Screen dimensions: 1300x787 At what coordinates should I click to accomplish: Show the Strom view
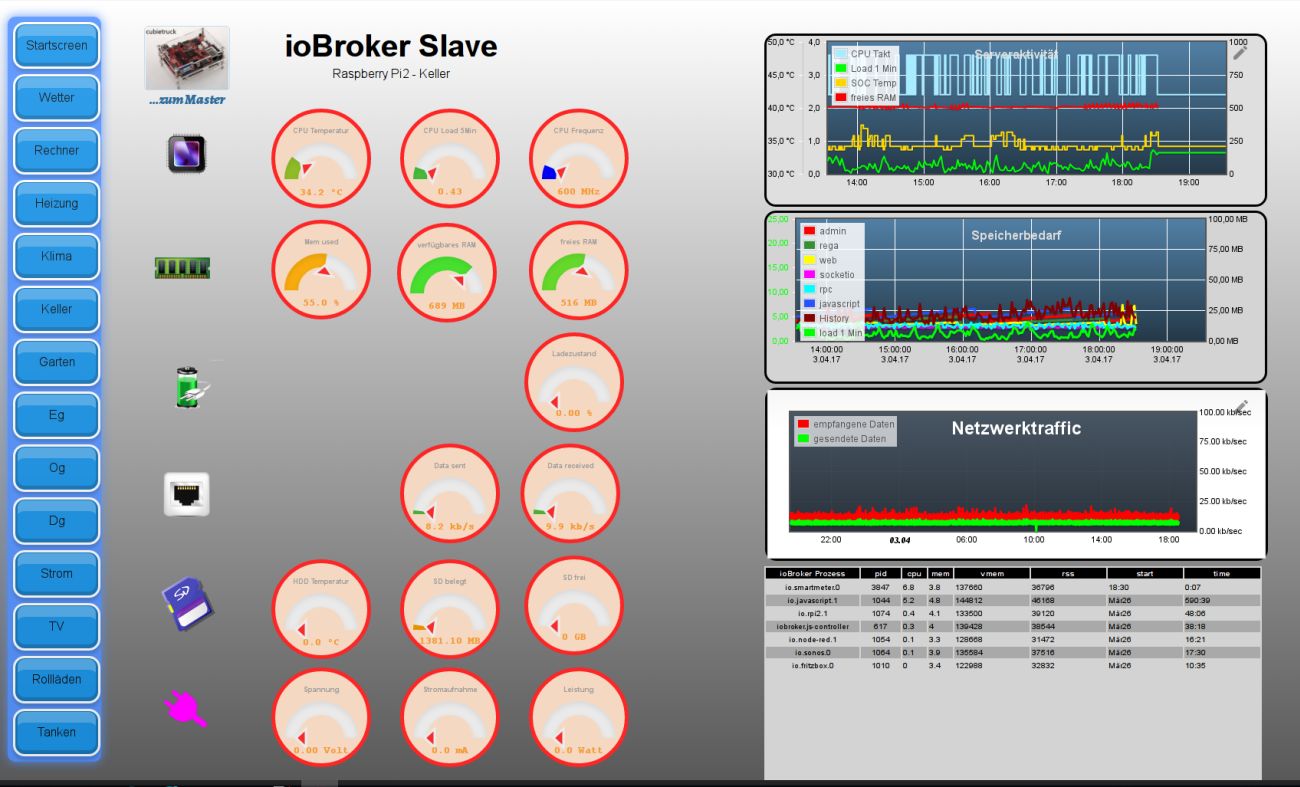pyautogui.click(x=57, y=574)
